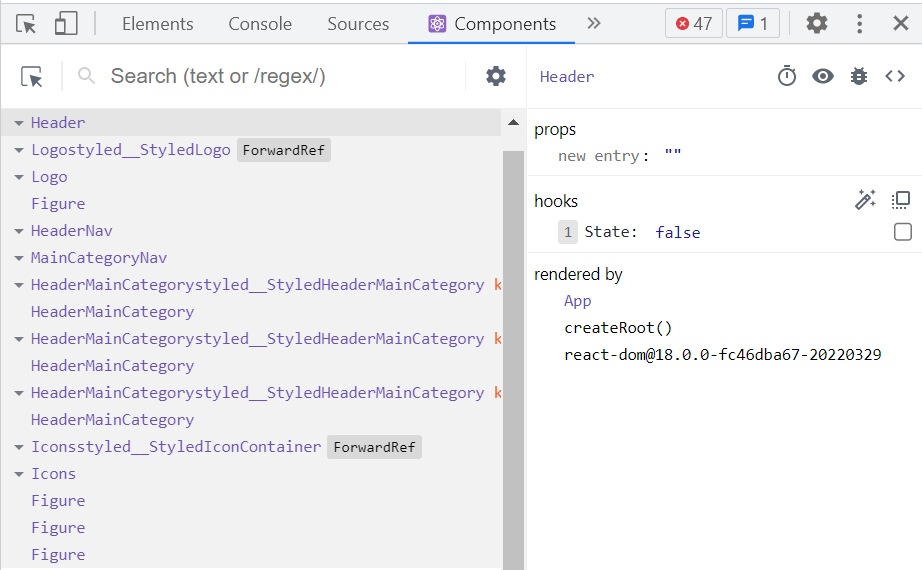Viewport: 922px width, 570px height.
Task: Click the react-dom@18.0.0 version entry
Action: [723, 355]
